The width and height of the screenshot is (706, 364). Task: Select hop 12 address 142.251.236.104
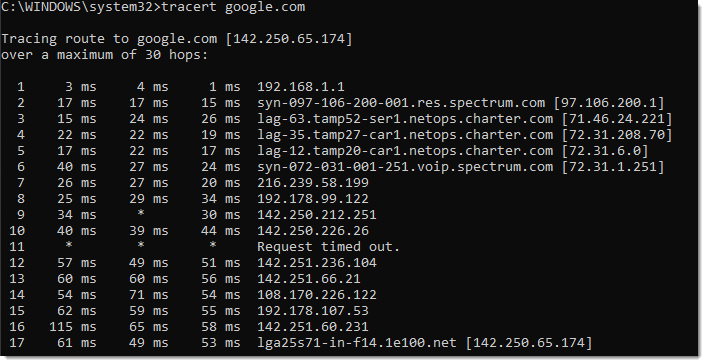click(x=317, y=263)
